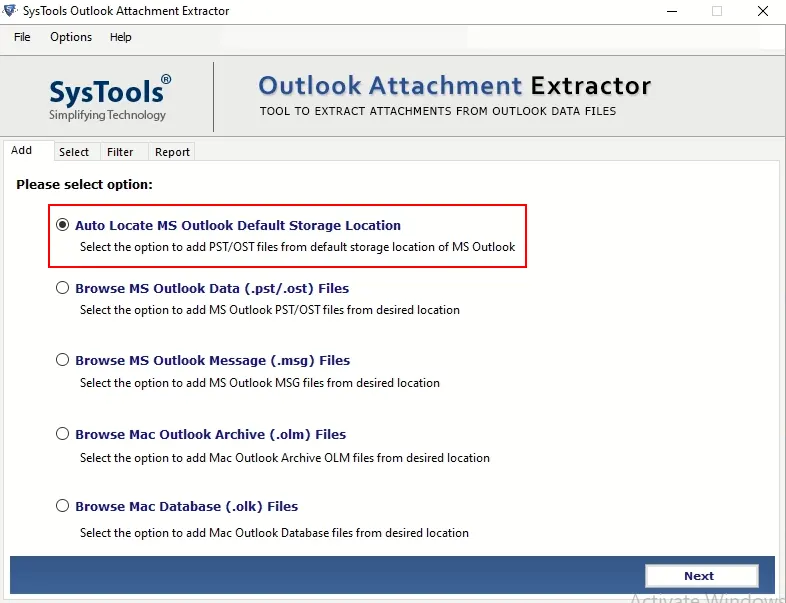Click text about OLM files from desired location
The image size is (786, 603).
[285, 458]
